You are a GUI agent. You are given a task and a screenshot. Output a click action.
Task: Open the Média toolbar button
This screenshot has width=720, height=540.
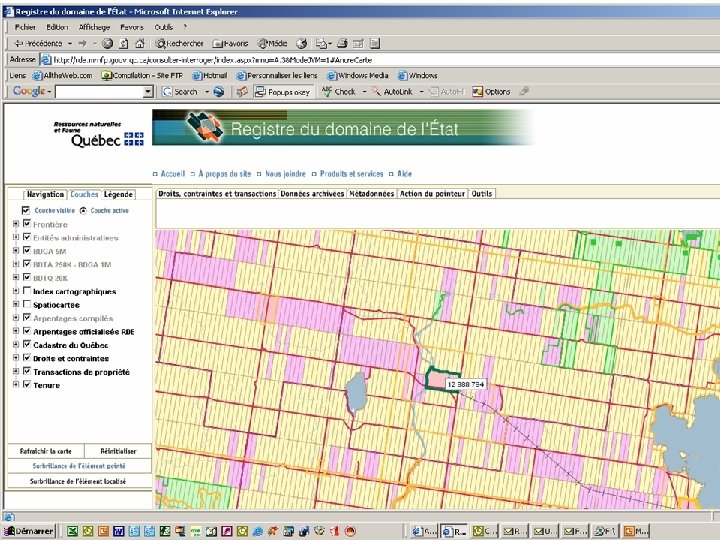click(272, 44)
